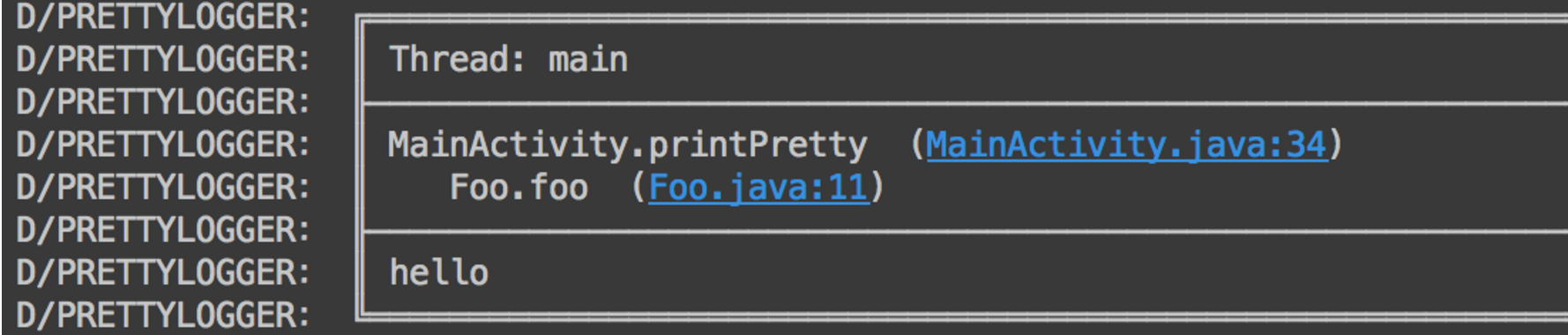Click the D/PRETTYLOGGER tag beside Foo.foo
The image size is (1568, 335).
164,188
